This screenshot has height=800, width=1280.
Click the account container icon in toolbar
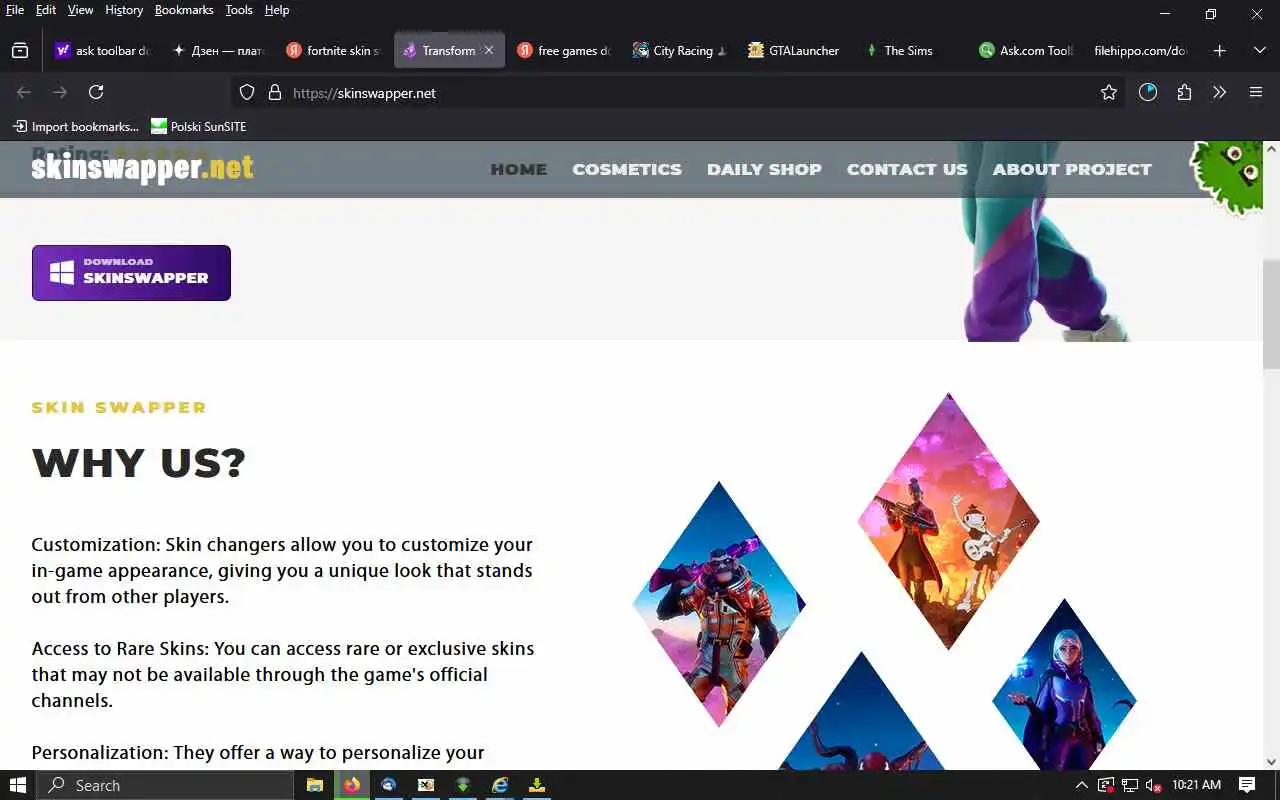point(1147,92)
